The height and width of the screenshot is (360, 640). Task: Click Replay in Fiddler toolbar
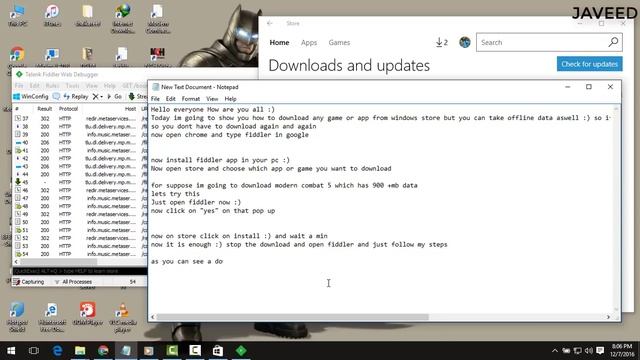(x=76, y=97)
